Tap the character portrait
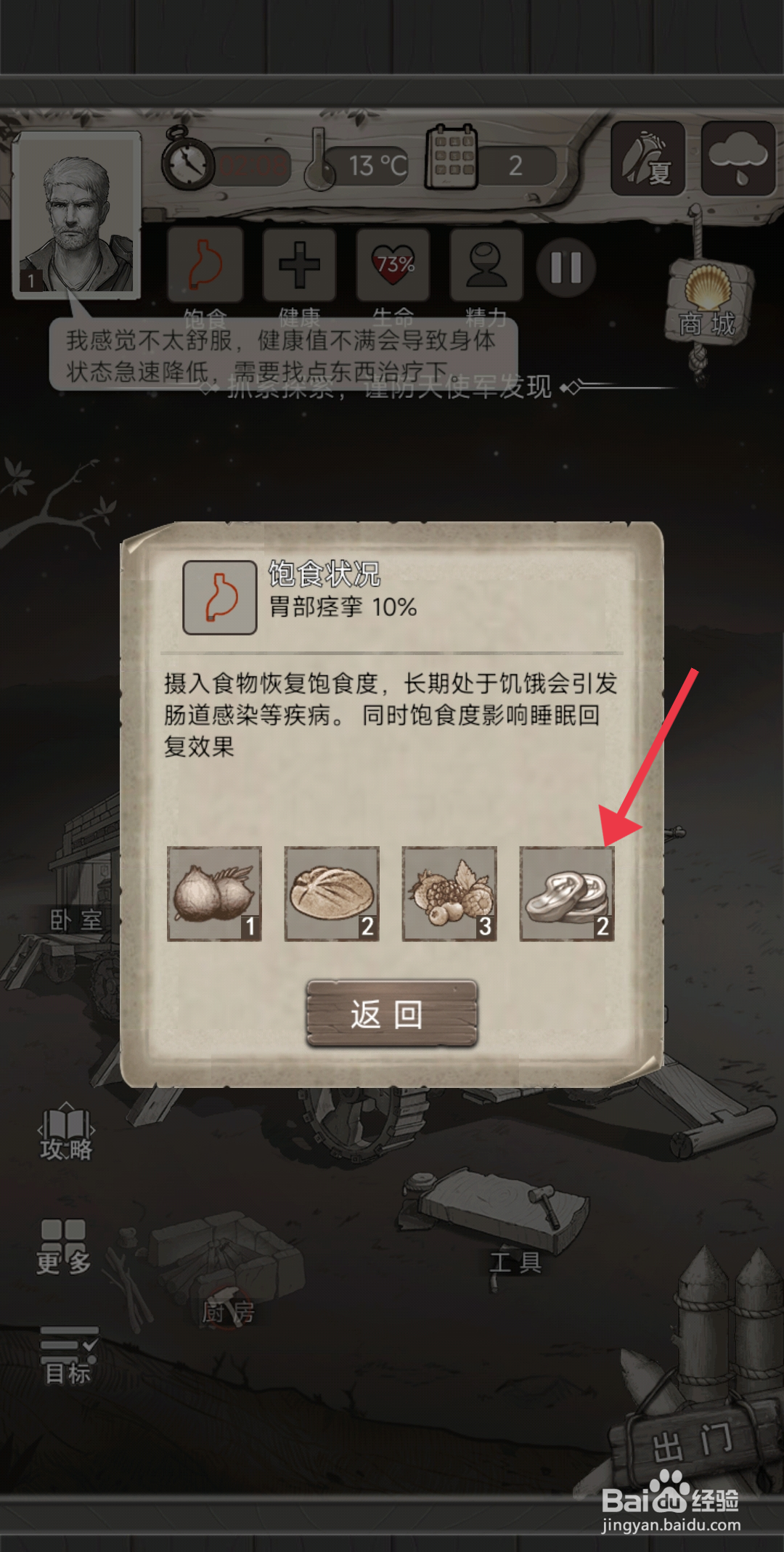 click(x=77, y=215)
